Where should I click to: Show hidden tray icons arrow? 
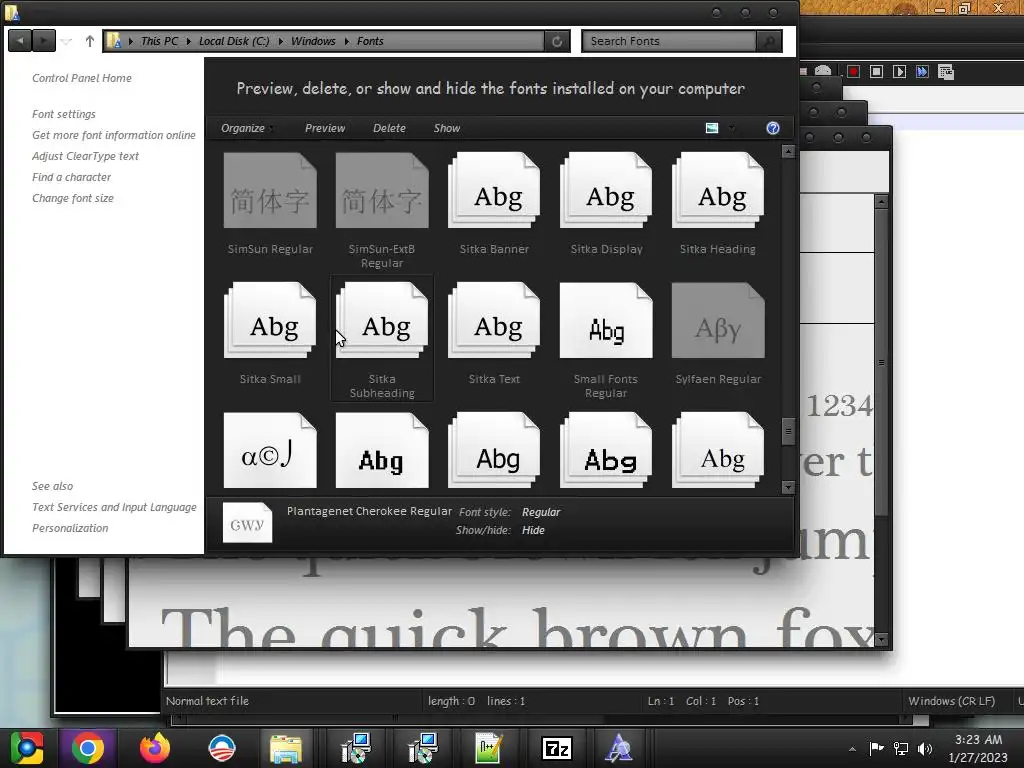click(852, 748)
